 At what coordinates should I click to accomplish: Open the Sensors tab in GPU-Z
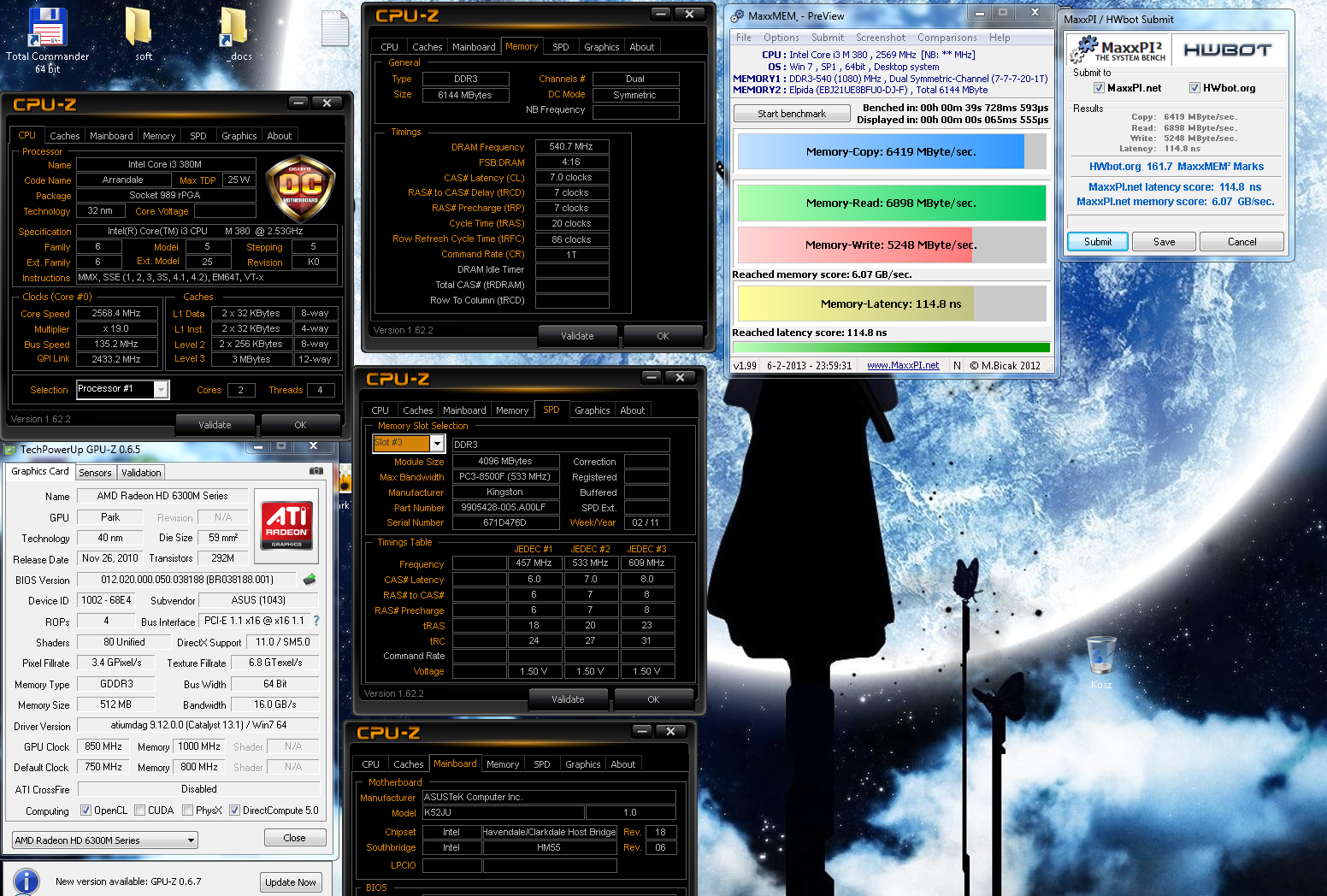[95, 473]
